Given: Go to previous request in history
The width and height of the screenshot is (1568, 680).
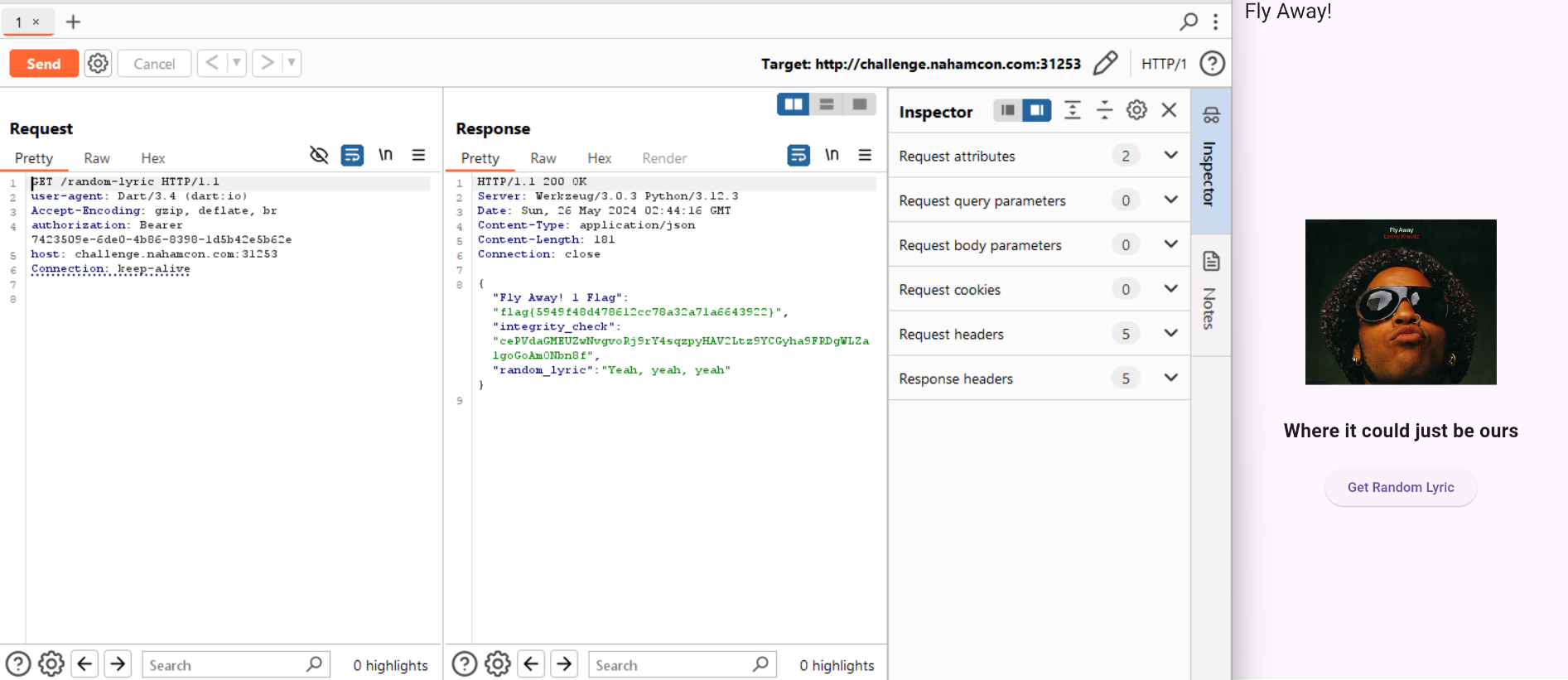Looking at the screenshot, I should coord(212,63).
